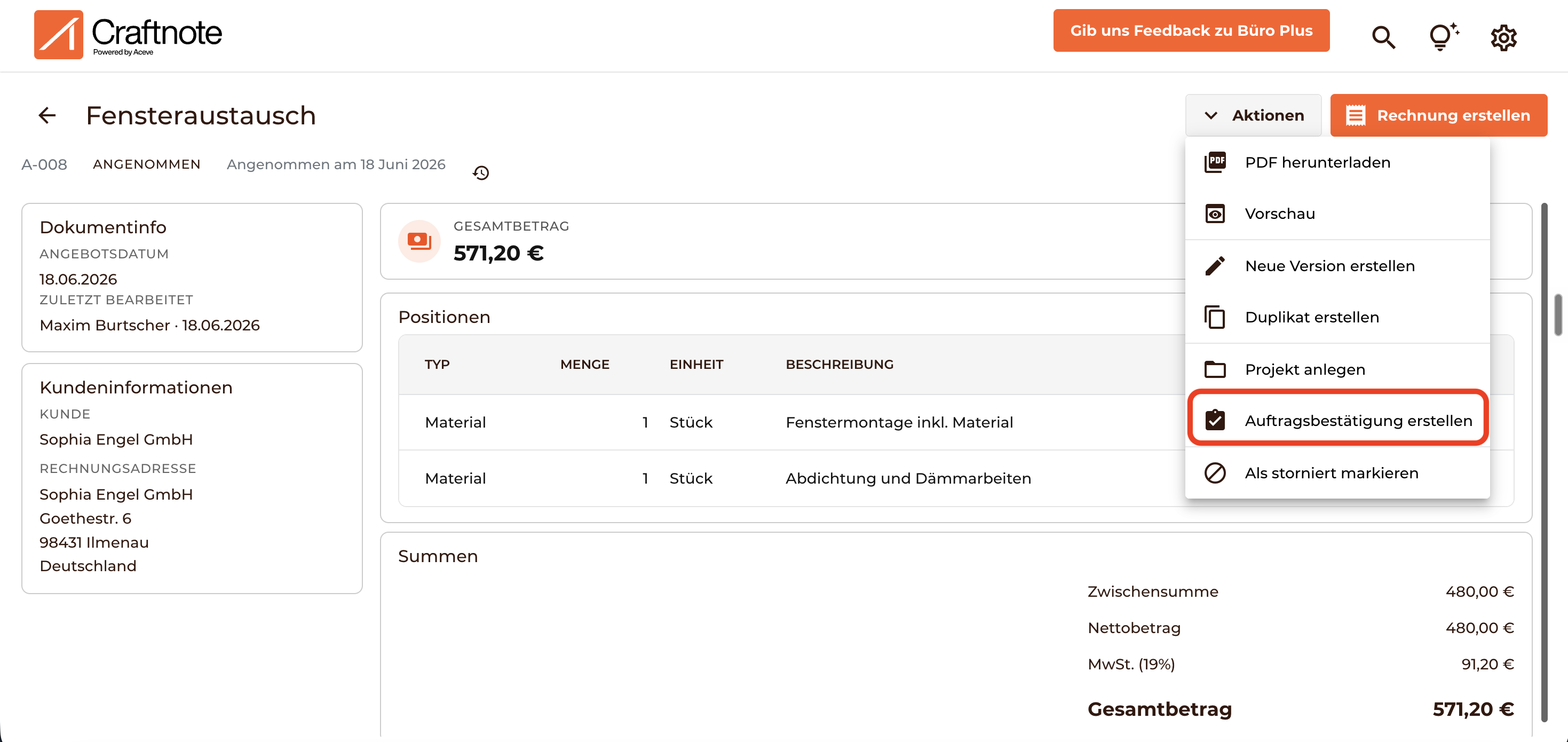Screen dimensions: 1568x742
Task: Choose Als storniert markieren
Action: click(x=1337, y=473)
